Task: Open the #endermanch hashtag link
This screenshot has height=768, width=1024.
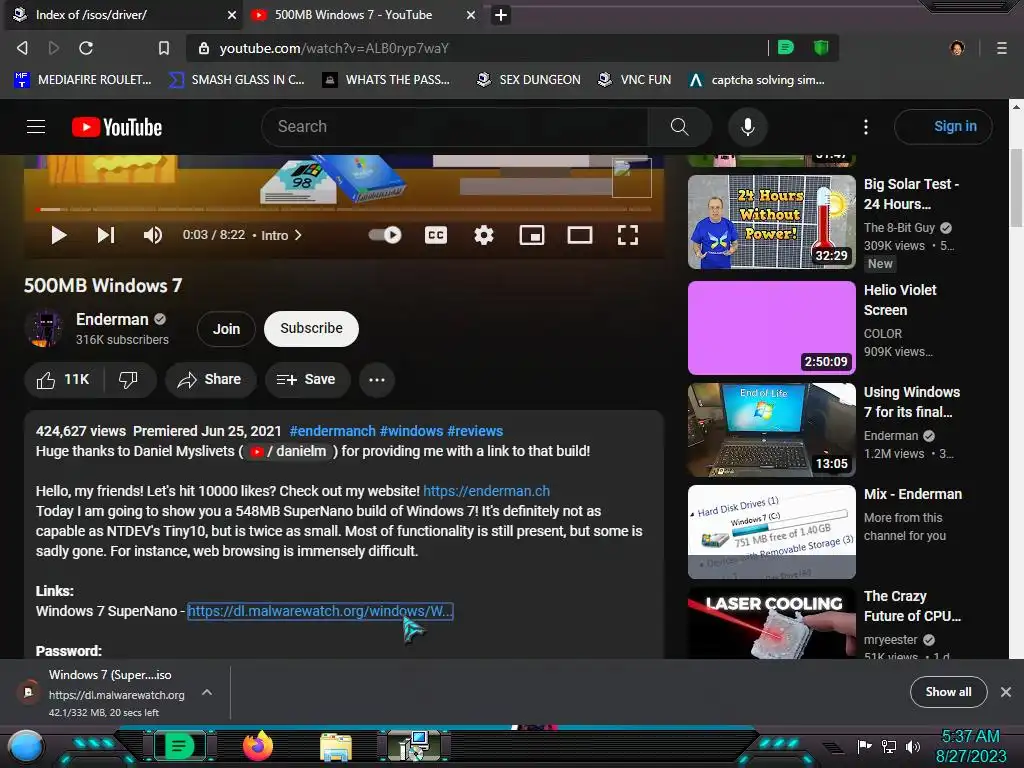Action: click(332, 431)
